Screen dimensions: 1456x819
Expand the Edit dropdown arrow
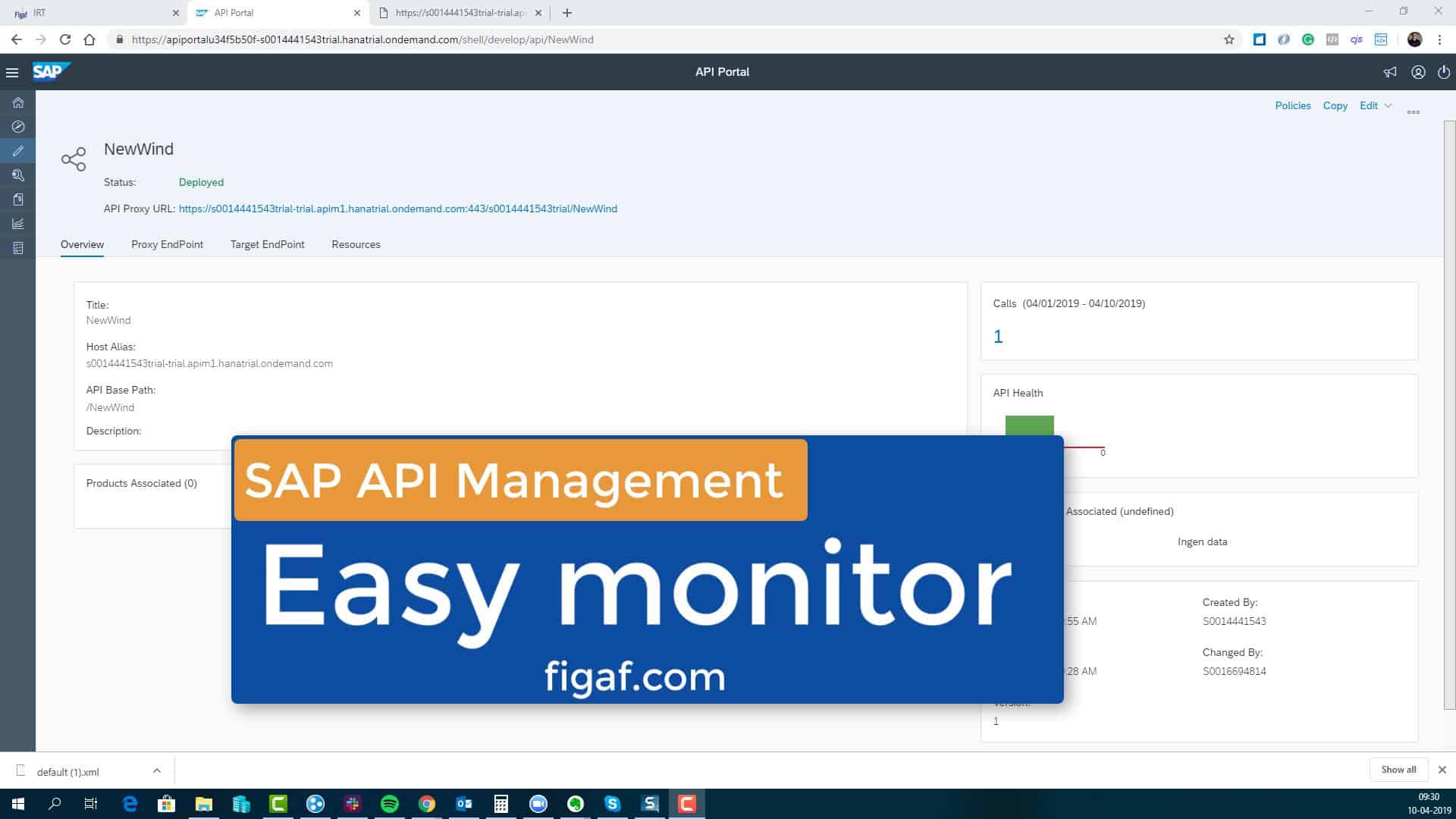coord(1389,105)
